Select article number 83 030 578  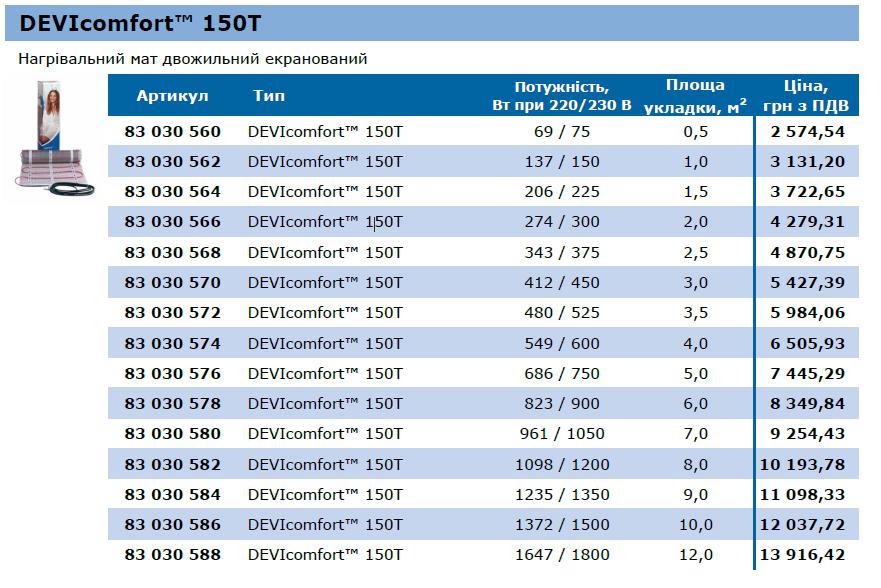pos(172,404)
